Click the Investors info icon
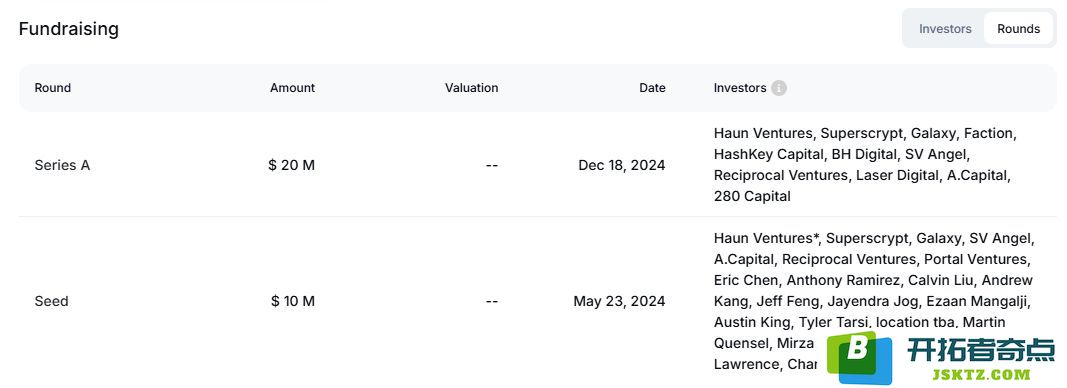Viewport: 1067px width, 388px height. pyautogui.click(x=778, y=88)
